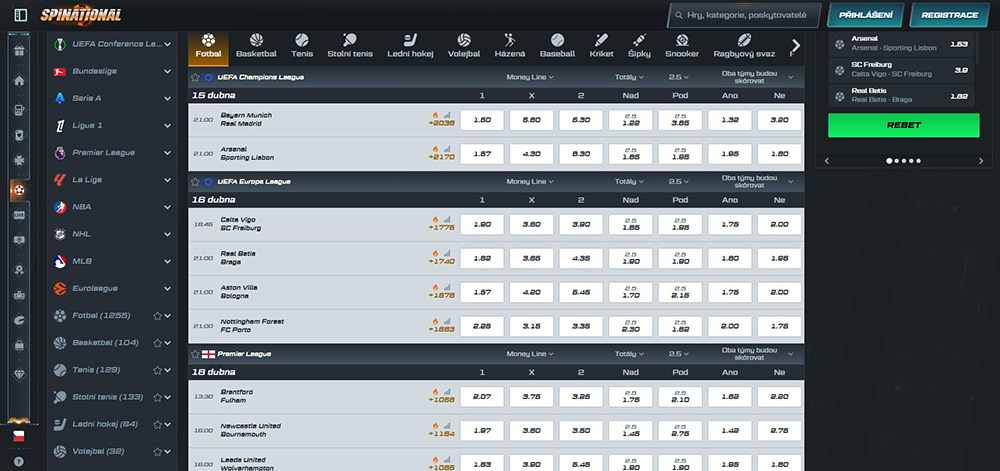Click the Euroleague logo icon

point(60,288)
